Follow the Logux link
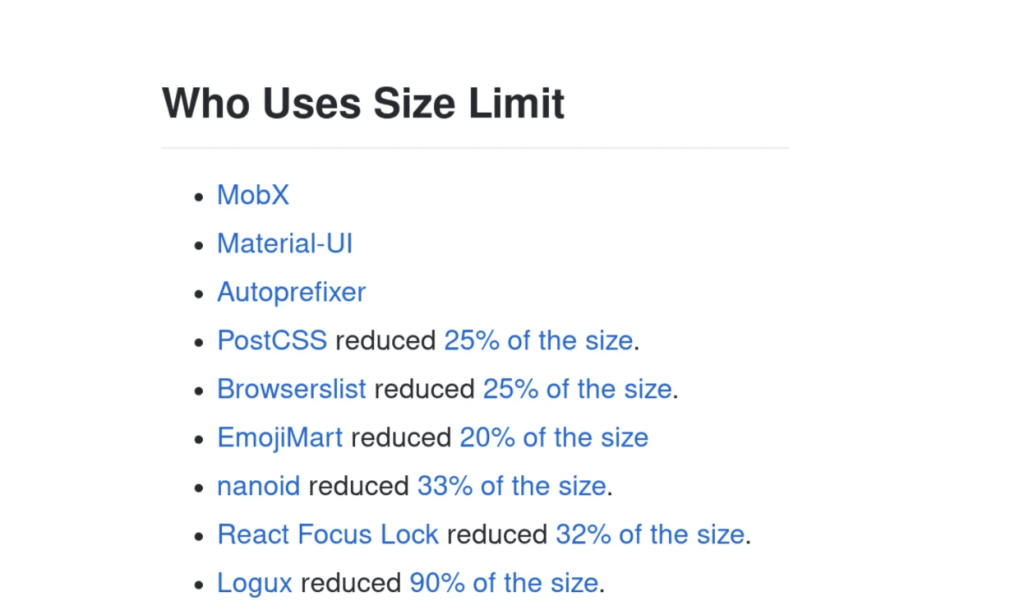This screenshot has height=615, width=1024. click(255, 583)
